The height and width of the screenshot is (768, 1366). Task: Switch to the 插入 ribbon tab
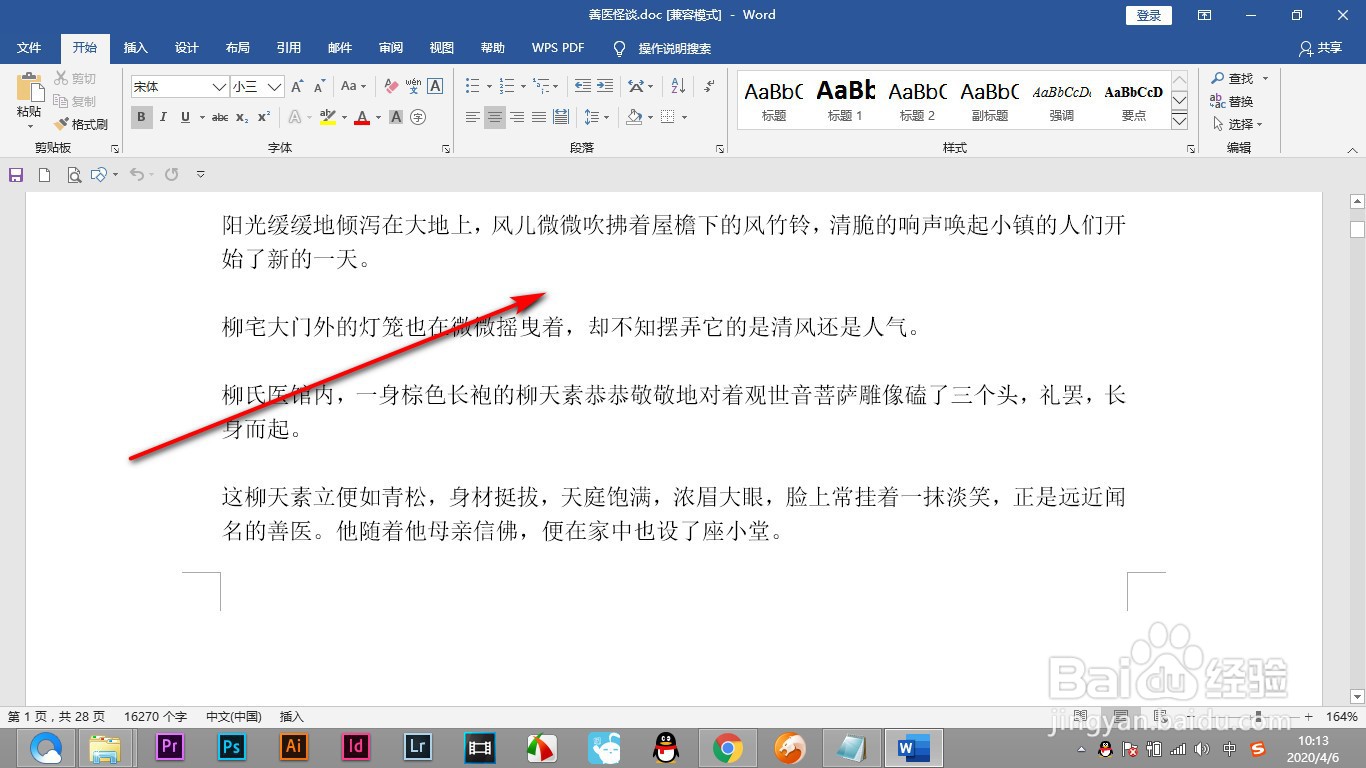pos(135,47)
